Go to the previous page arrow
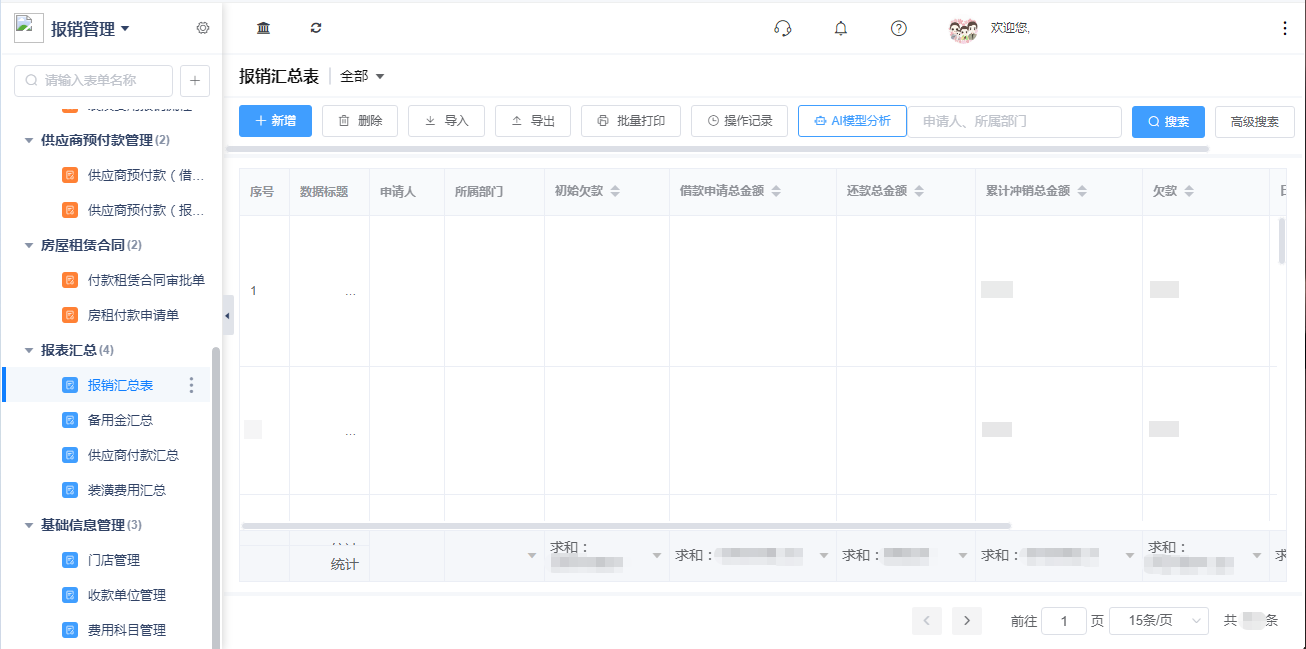Image resolution: width=1306 pixels, height=649 pixels. (x=927, y=621)
